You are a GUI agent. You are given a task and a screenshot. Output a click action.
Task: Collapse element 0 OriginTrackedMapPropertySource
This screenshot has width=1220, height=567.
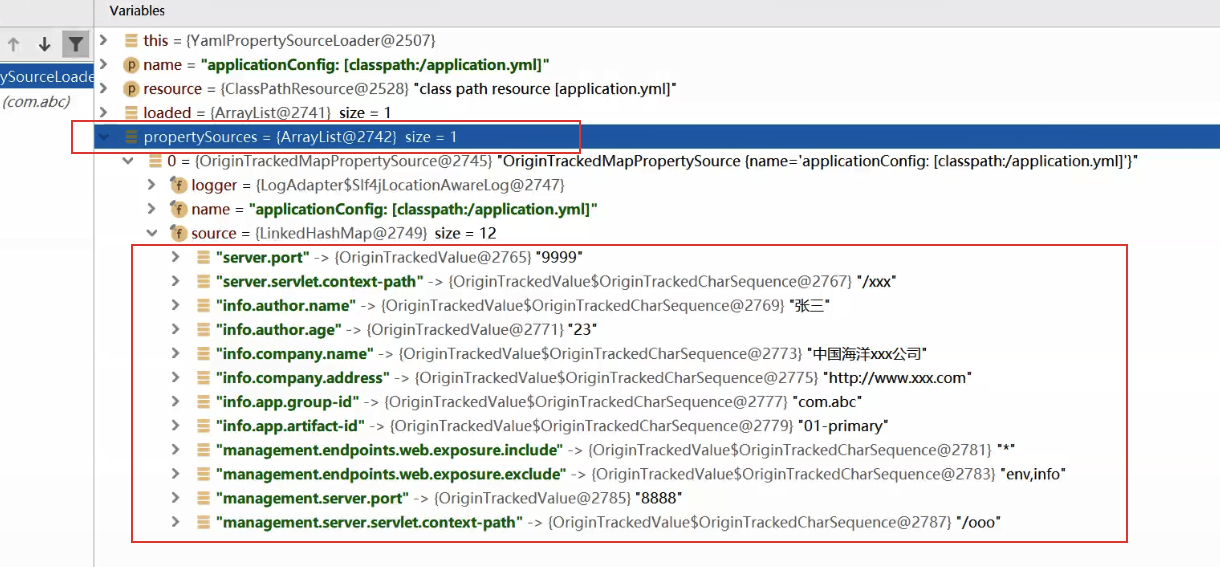(x=127, y=161)
